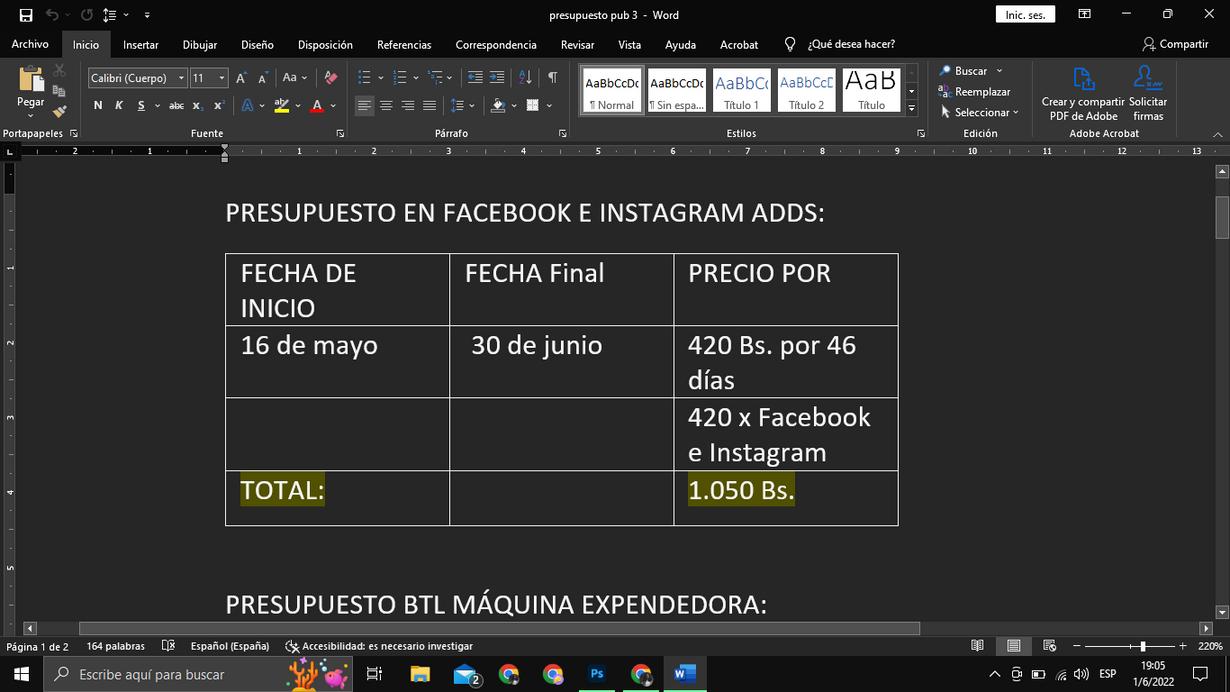Decrease indent in paragraph group
The width and height of the screenshot is (1230, 692).
pyautogui.click(x=475, y=78)
